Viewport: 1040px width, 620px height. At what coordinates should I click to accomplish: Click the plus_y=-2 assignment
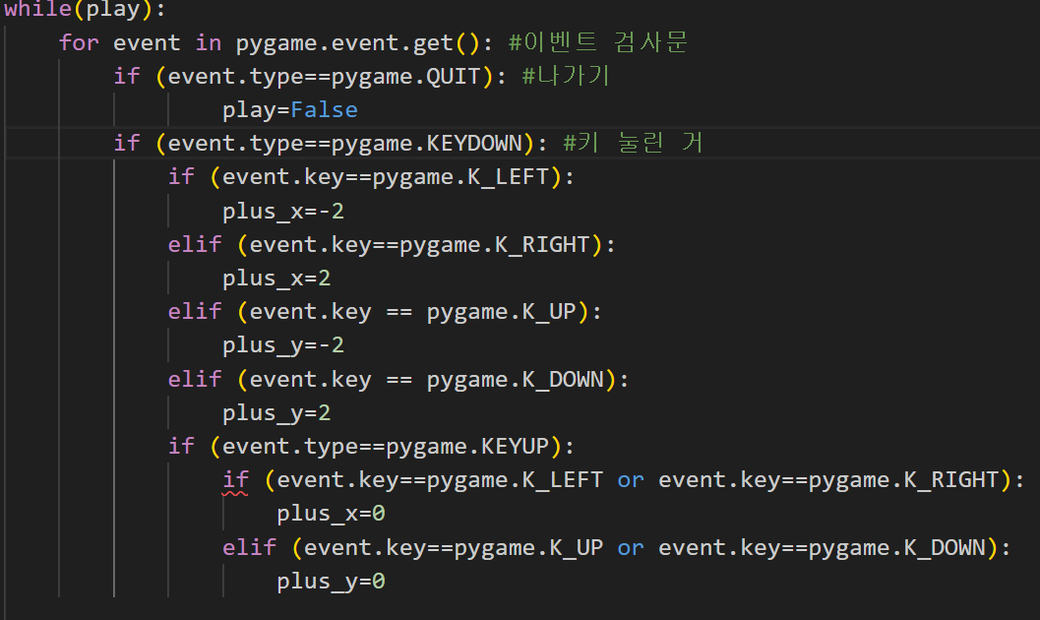coord(284,345)
